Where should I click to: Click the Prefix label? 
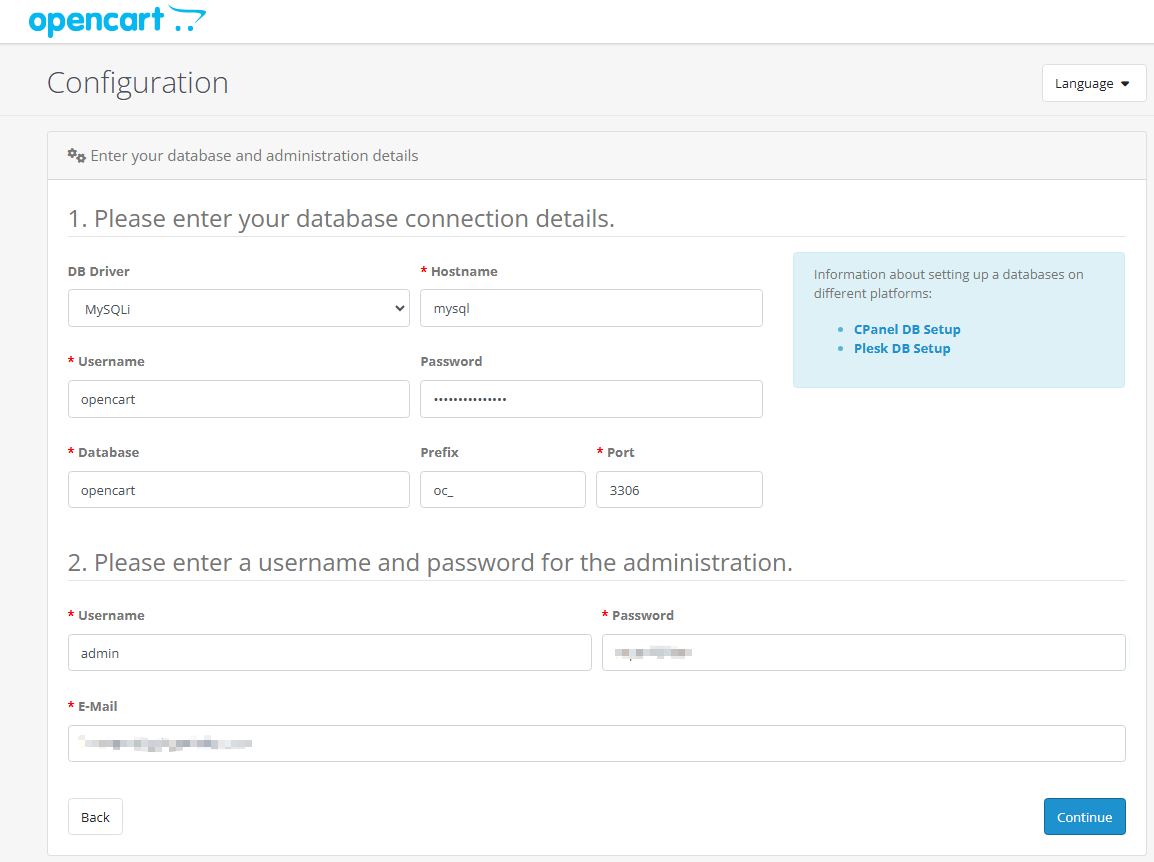[x=439, y=452]
